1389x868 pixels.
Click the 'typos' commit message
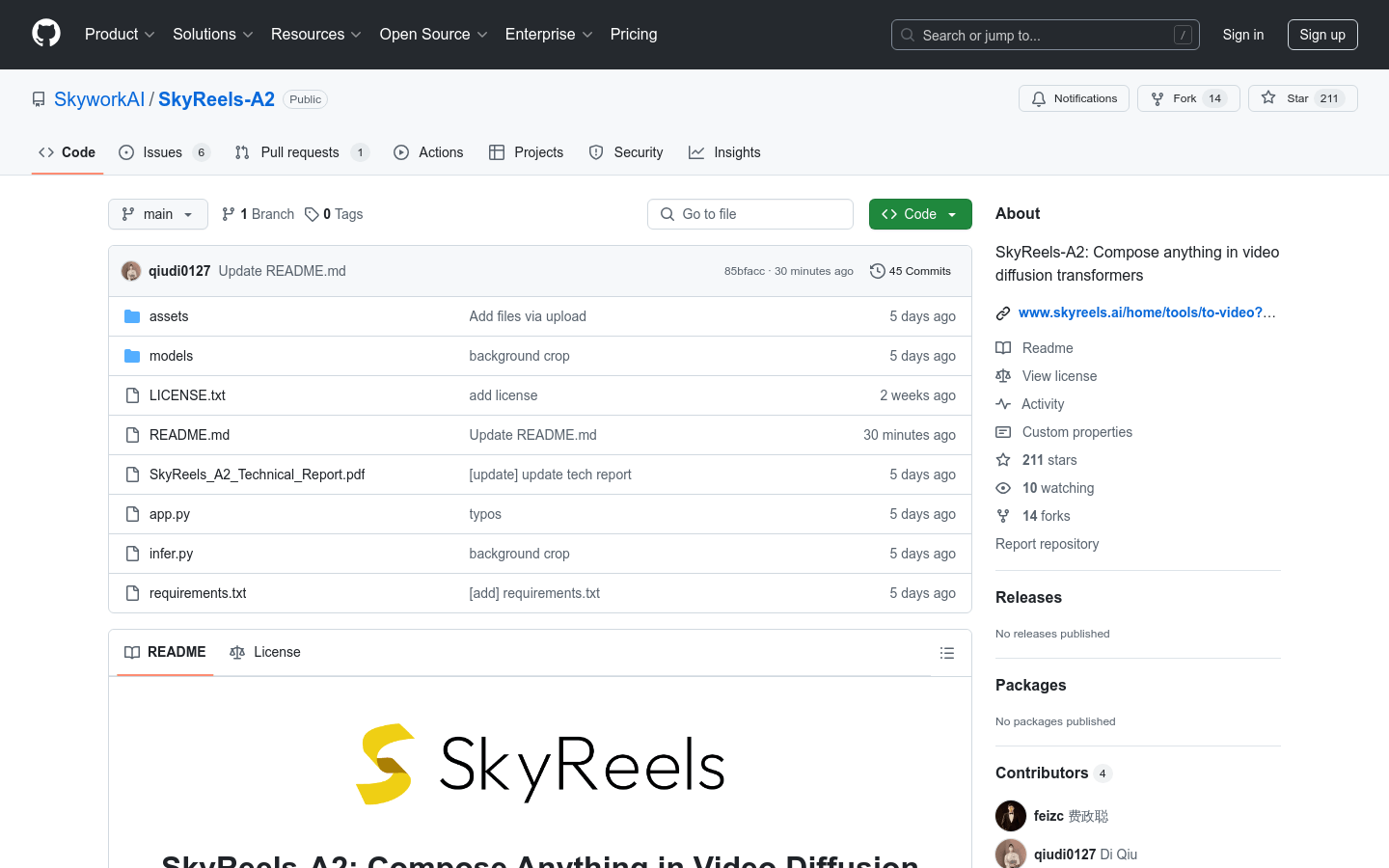point(485,514)
